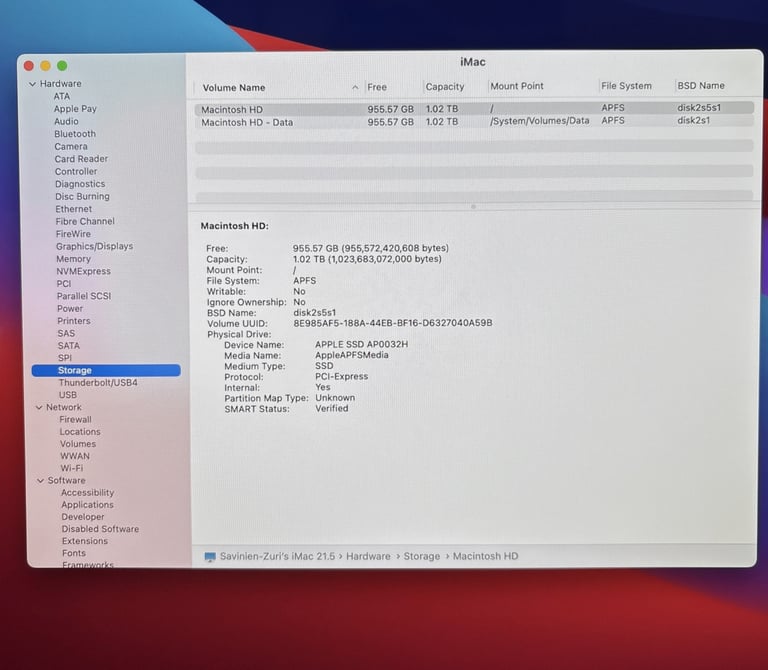Select Ethernet in the Hardware list
This screenshot has height=670, width=768.
tap(73, 209)
